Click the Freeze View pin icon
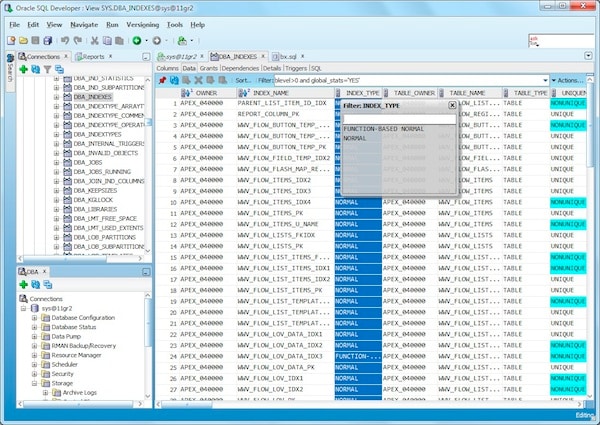Screen dimensions: 600x425 pyautogui.click(x=162, y=79)
